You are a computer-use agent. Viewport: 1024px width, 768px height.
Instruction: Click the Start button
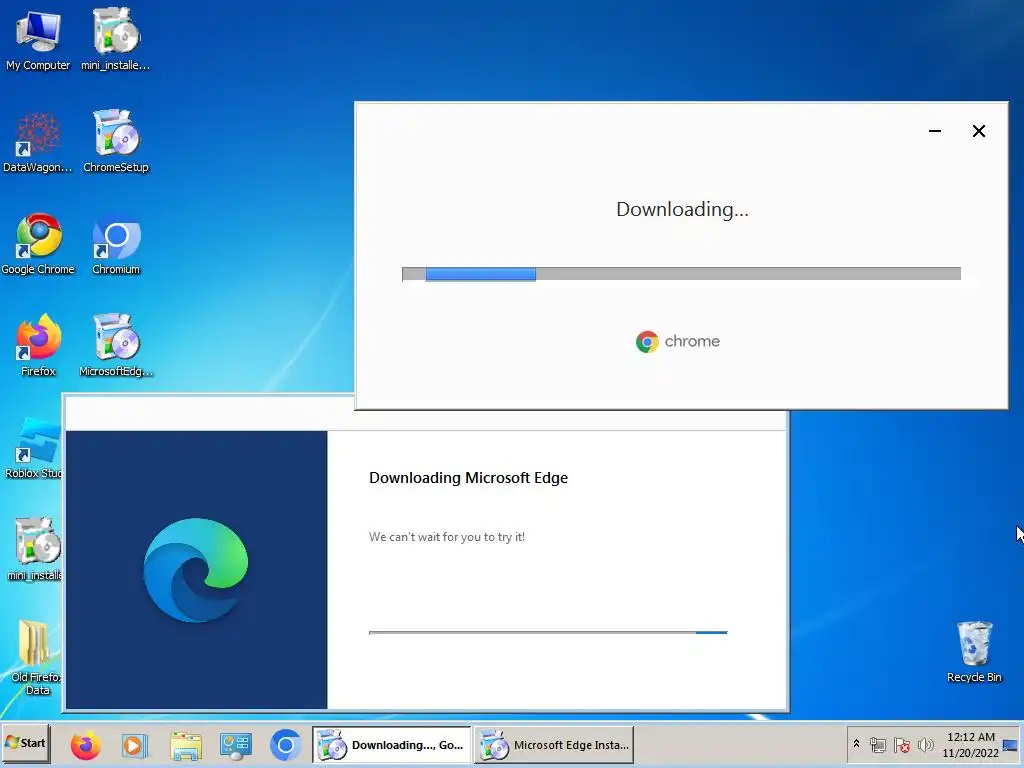click(x=25, y=743)
